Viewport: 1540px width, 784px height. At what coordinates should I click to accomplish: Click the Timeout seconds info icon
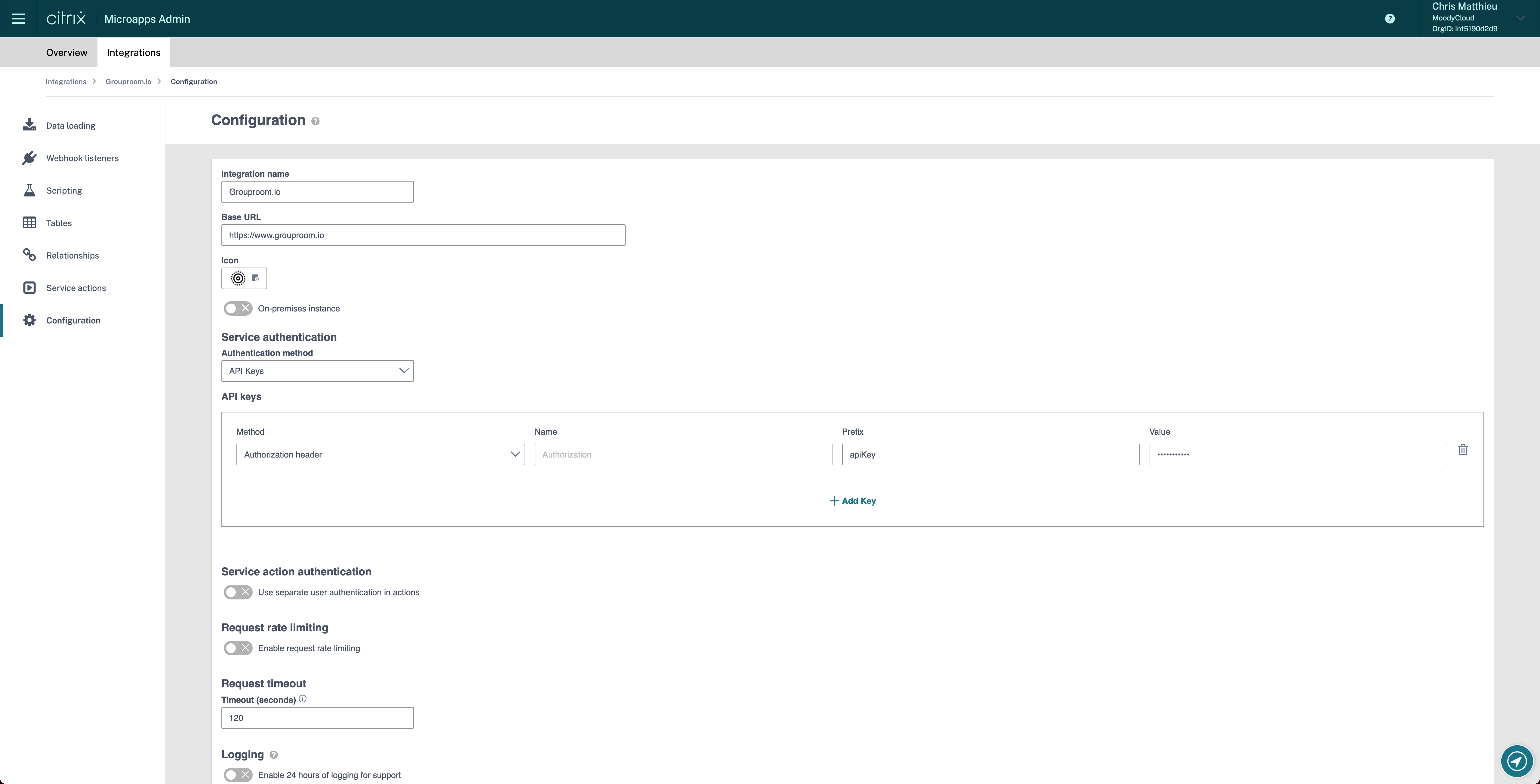pyautogui.click(x=303, y=699)
